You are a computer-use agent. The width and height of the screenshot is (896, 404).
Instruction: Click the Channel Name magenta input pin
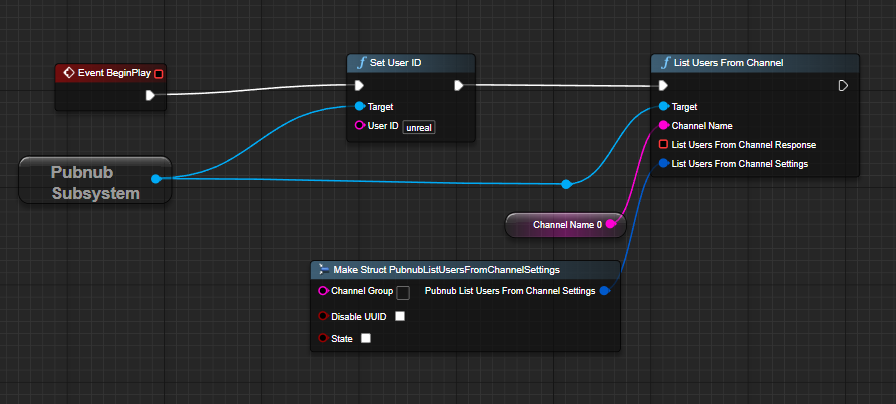point(663,126)
